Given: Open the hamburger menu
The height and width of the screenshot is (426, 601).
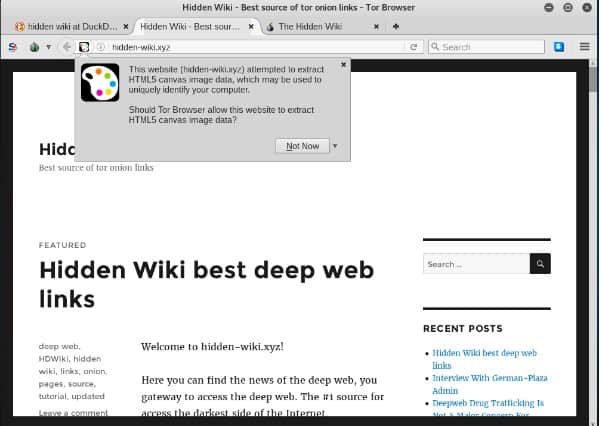Looking at the screenshot, I should (585, 47).
